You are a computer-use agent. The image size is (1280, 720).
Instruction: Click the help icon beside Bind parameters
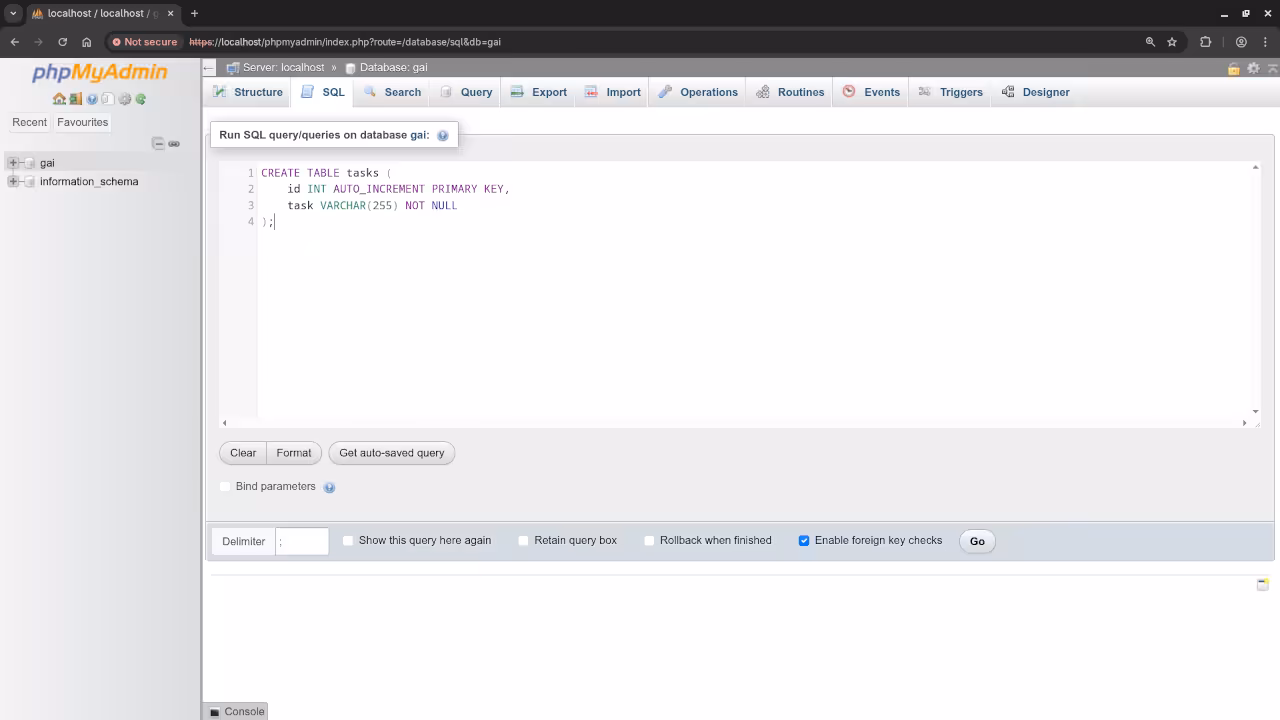click(329, 487)
